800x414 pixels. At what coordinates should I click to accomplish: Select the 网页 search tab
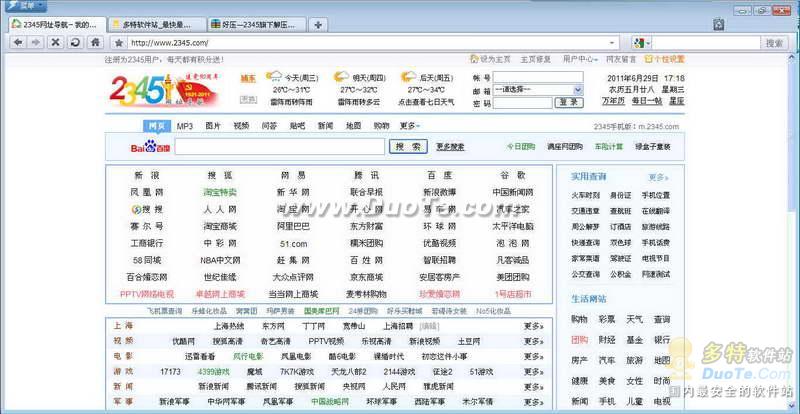tap(157, 126)
